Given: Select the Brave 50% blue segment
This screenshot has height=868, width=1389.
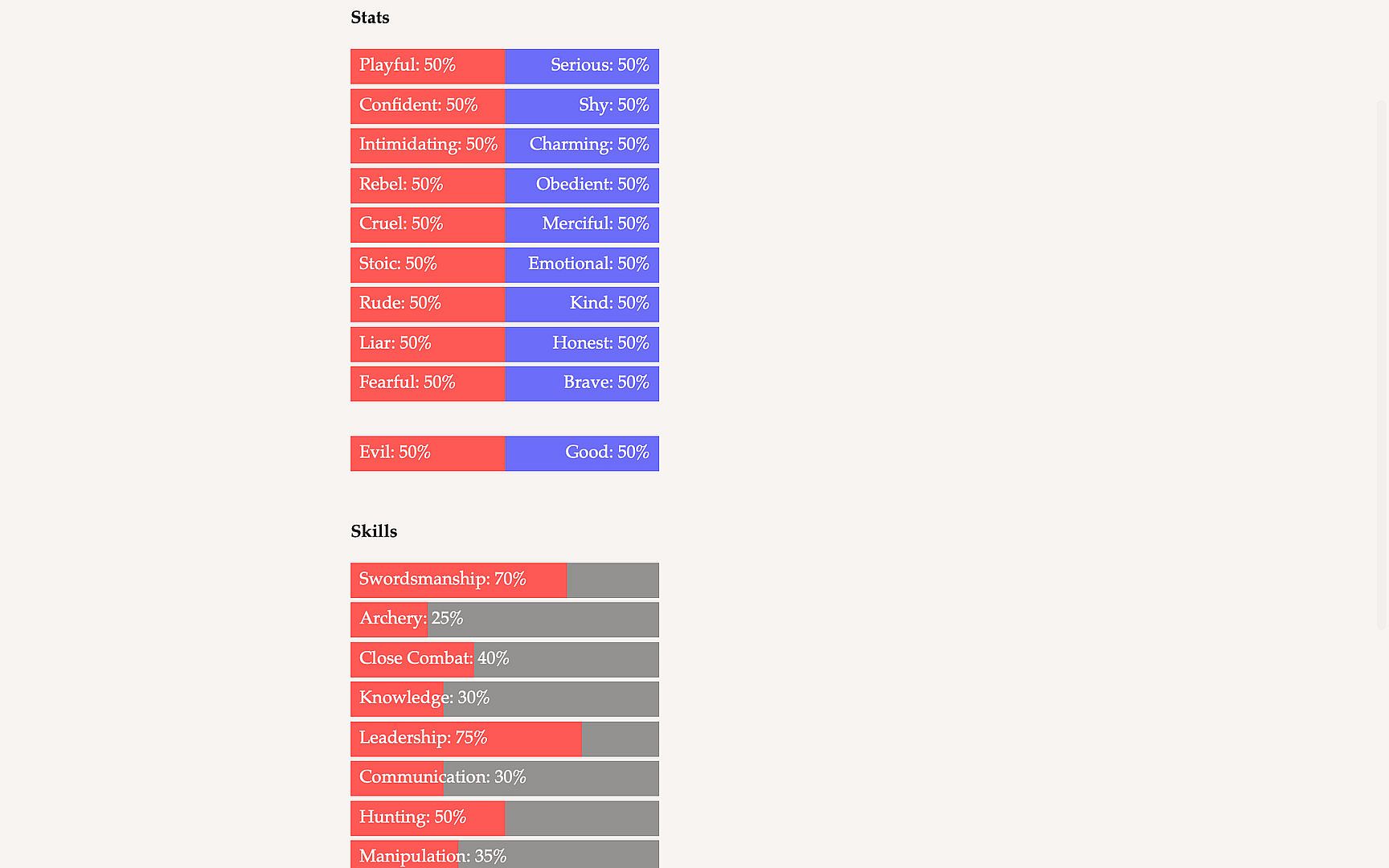Looking at the screenshot, I should point(582,383).
